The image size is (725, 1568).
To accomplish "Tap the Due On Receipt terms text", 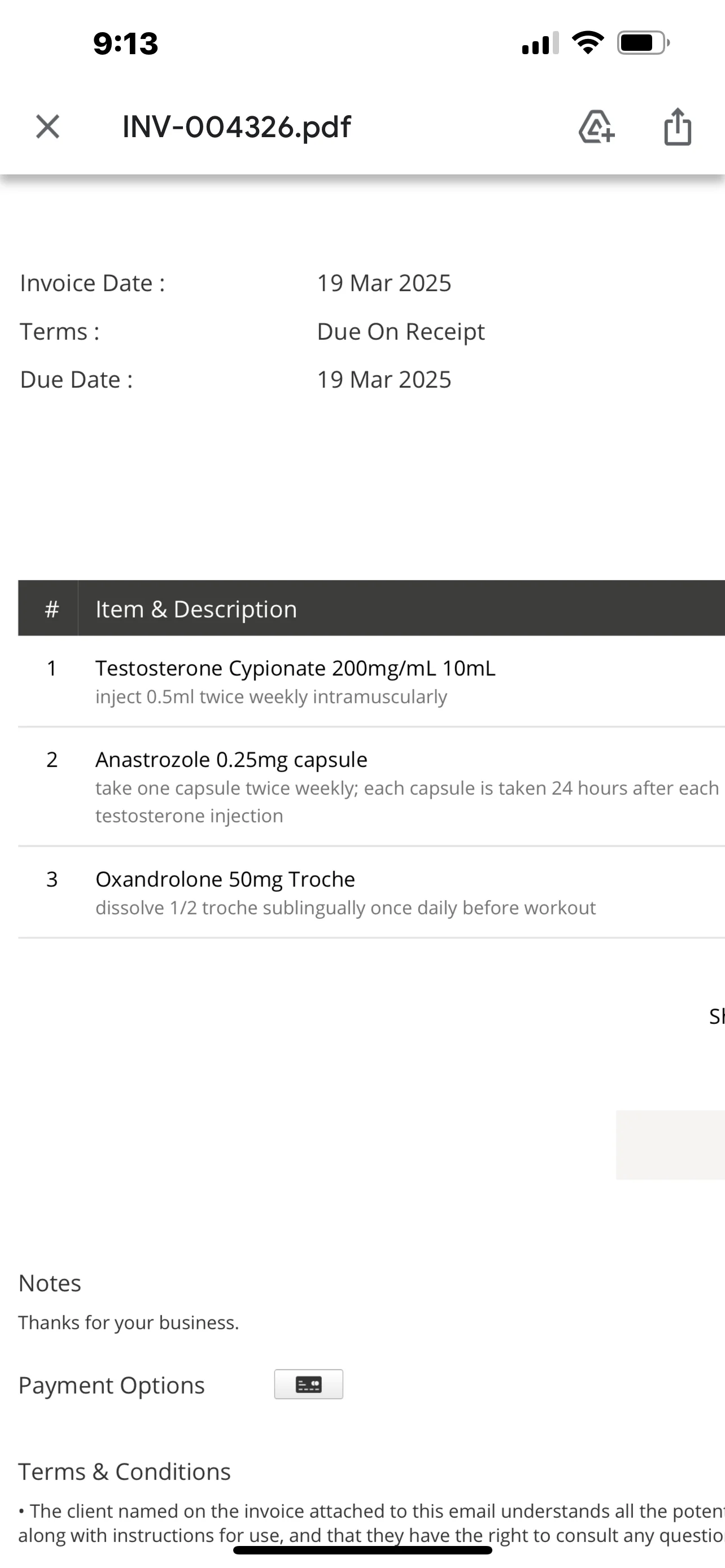I will click(x=400, y=332).
